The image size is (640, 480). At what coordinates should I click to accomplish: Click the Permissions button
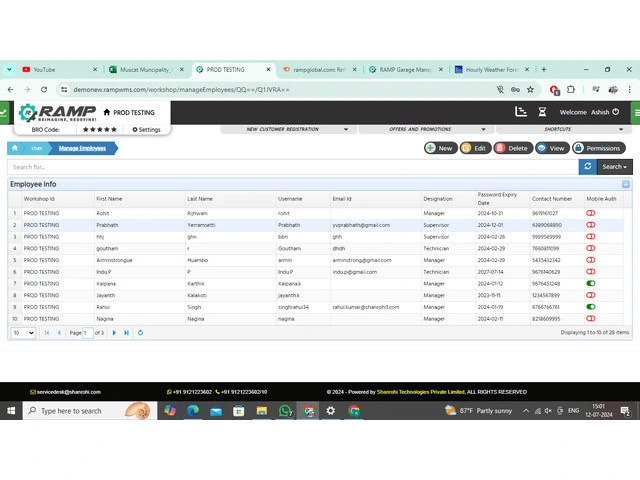pos(598,148)
